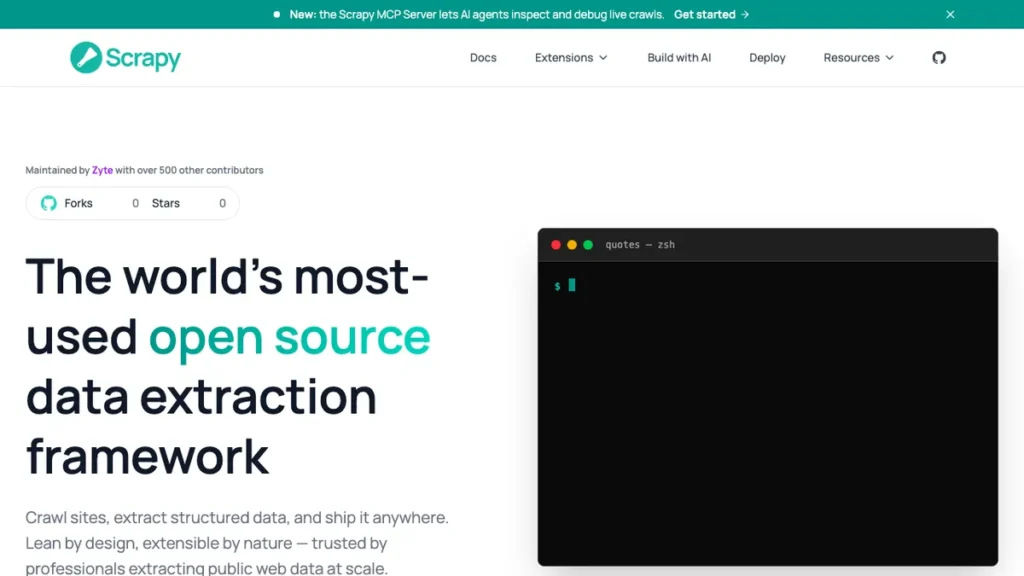The width and height of the screenshot is (1024, 576).
Task: Open the Deploy navigation item
Action: pos(767,57)
